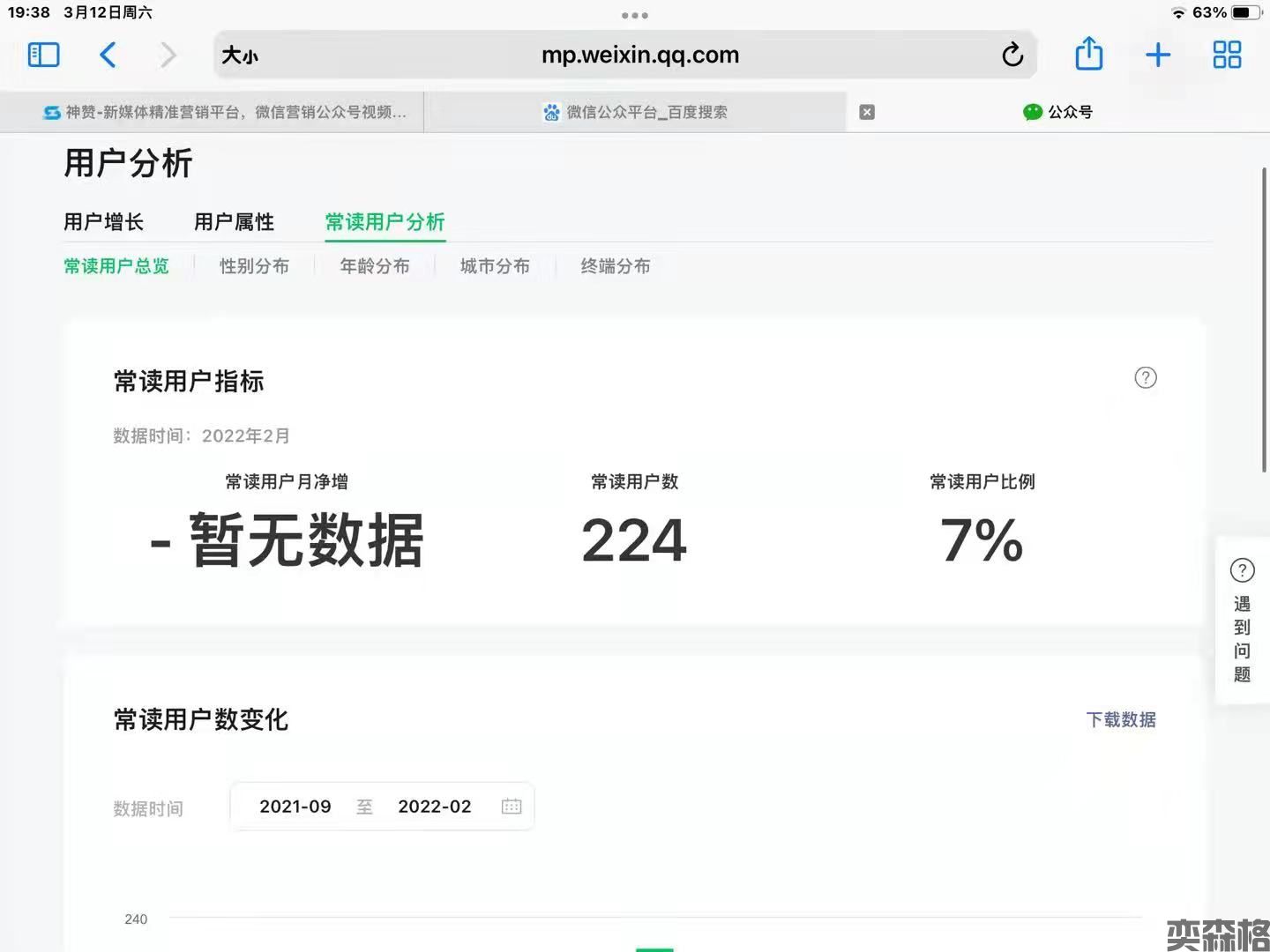Image resolution: width=1270 pixels, height=952 pixels.
Task: Open the calendar icon in date range
Action: click(x=512, y=807)
